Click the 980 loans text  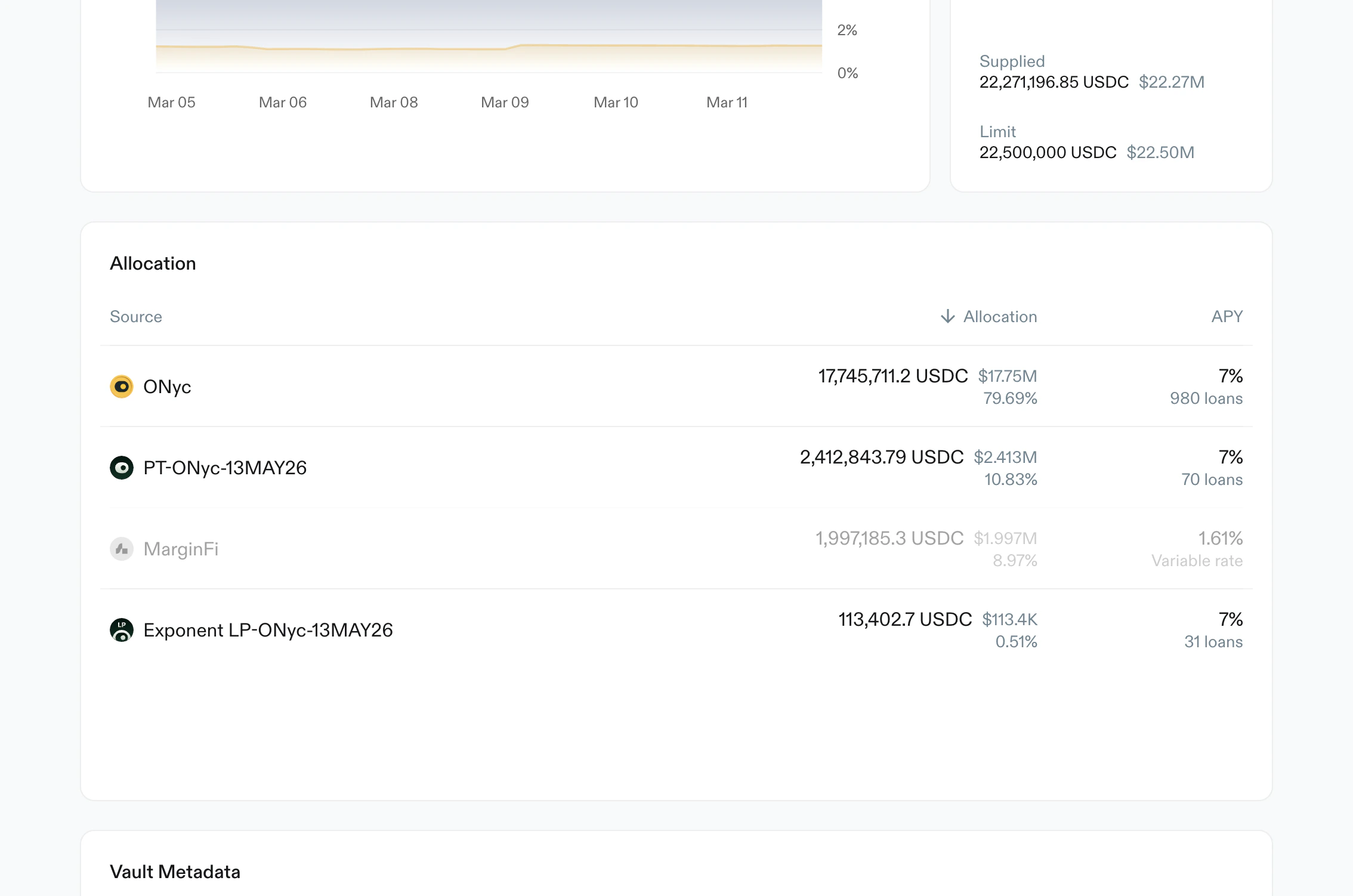(x=1206, y=398)
